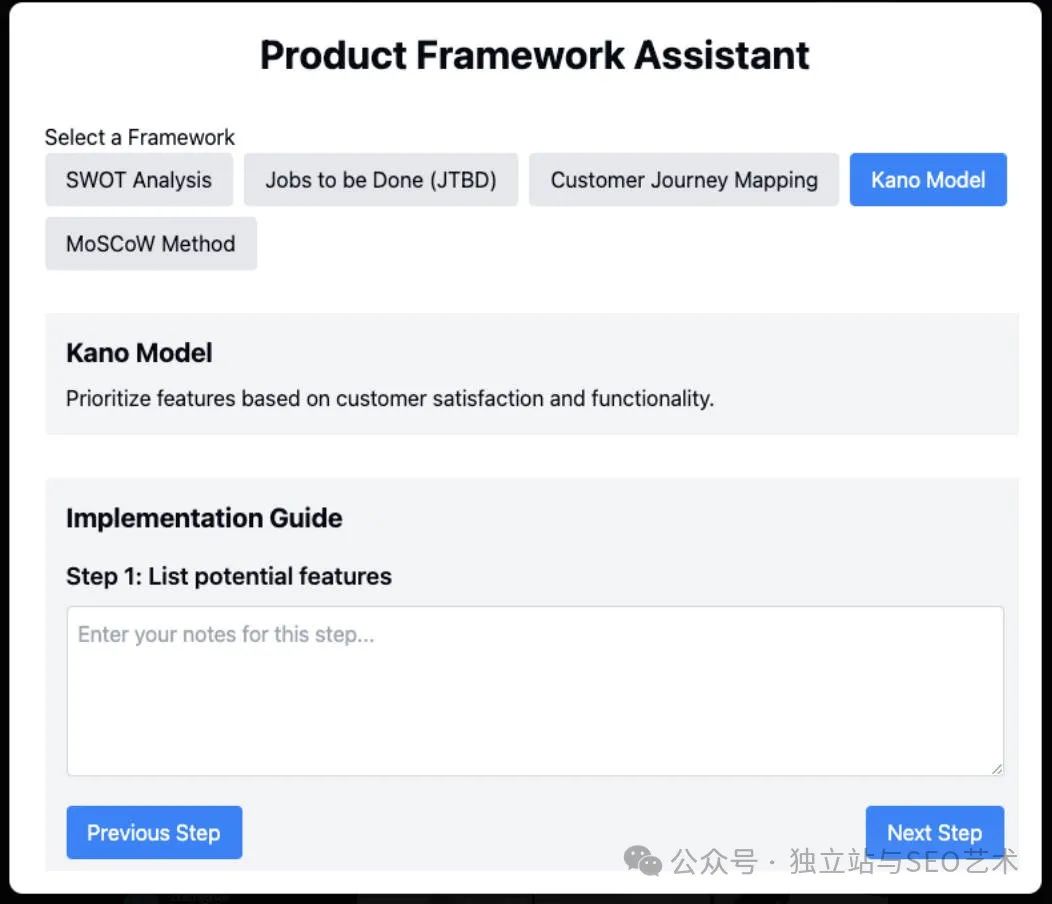
Task: Go back with Previous Step button
Action: [x=154, y=832]
